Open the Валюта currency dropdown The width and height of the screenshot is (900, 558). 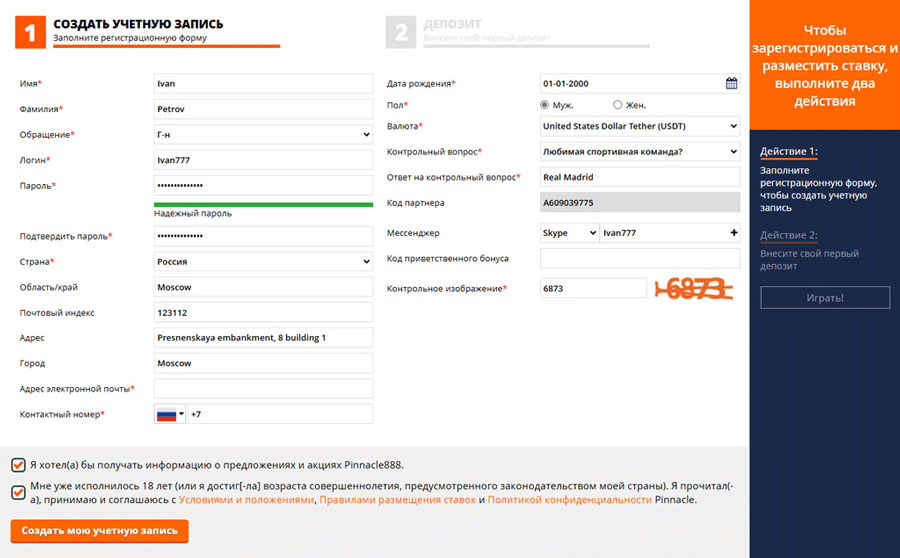639,127
